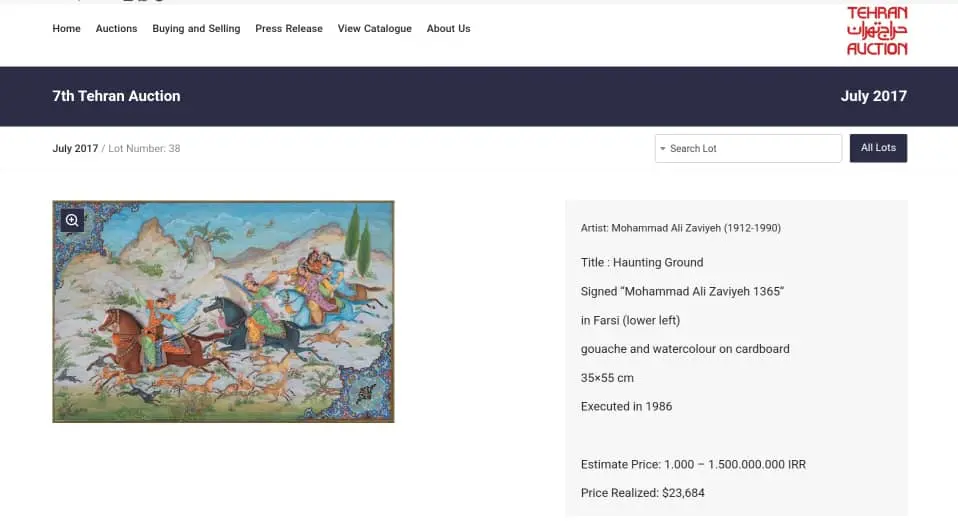Click the gouache and watercolour on cardboard text
Viewport: 958px width, 521px height.
pos(685,349)
